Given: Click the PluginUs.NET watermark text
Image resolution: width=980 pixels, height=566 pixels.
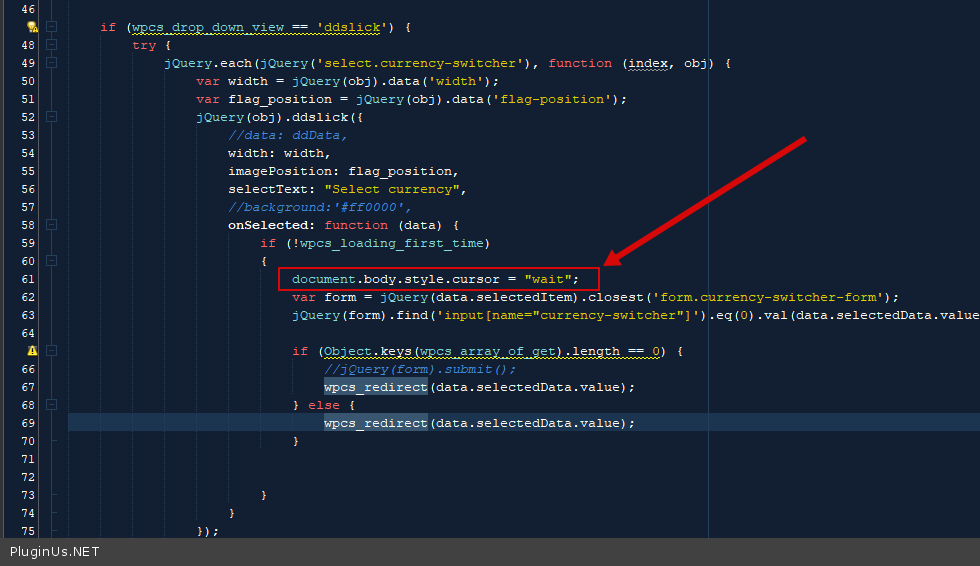Looking at the screenshot, I should point(54,552).
